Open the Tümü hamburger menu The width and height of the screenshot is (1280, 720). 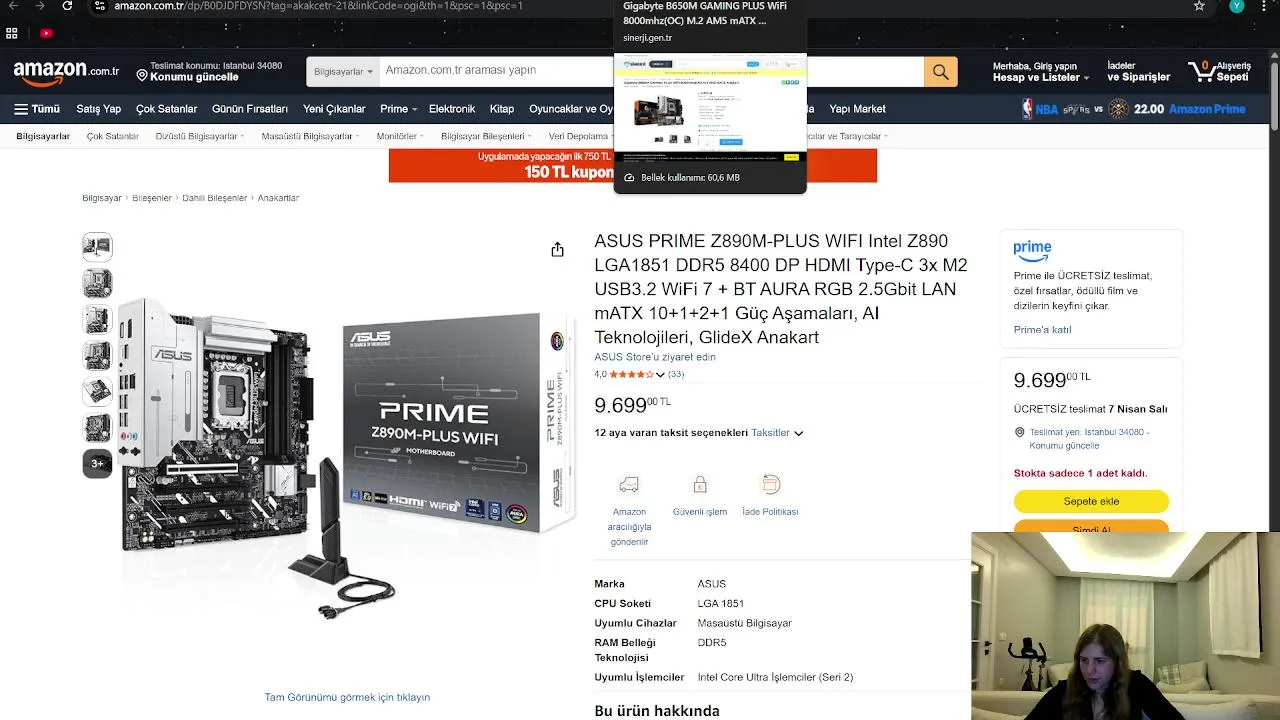[x=37, y=109]
